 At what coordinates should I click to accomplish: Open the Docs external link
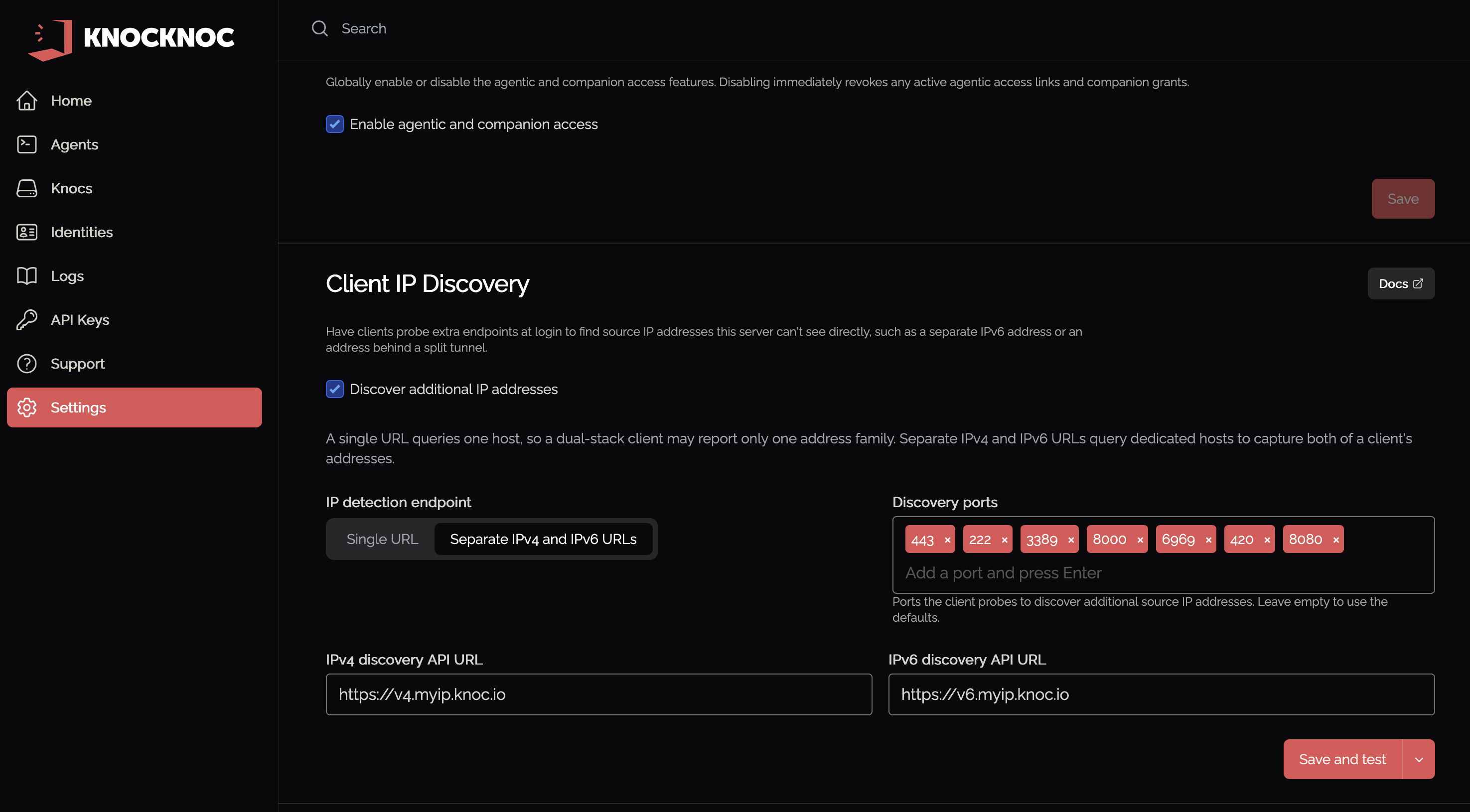click(x=1401, y=283)
